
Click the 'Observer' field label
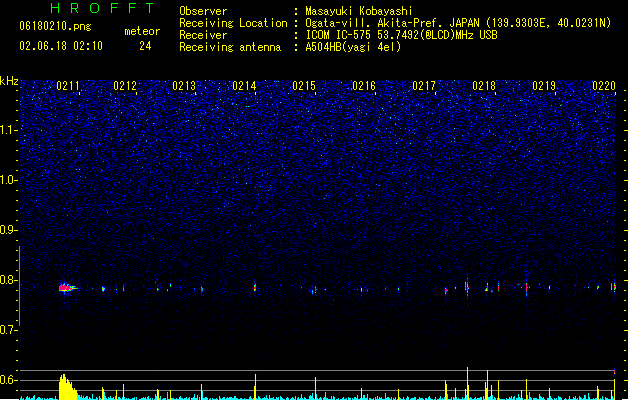point(203,11)
